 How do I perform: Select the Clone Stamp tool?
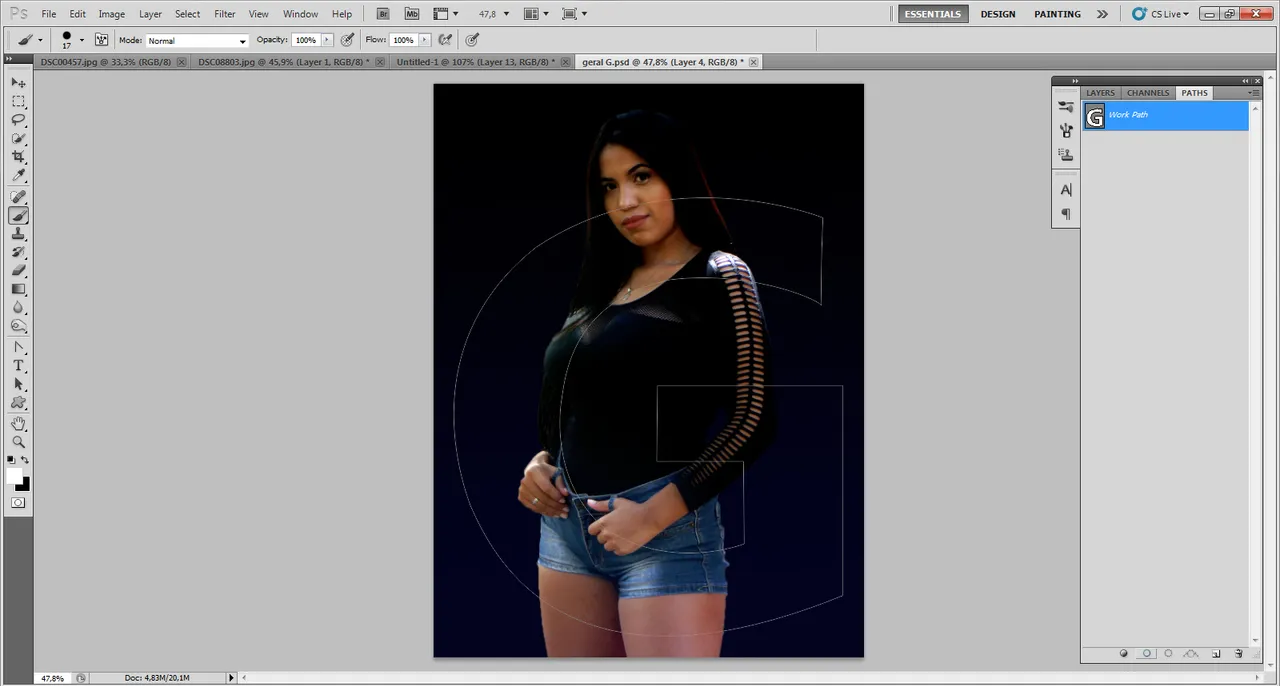[x=18, y=234]
